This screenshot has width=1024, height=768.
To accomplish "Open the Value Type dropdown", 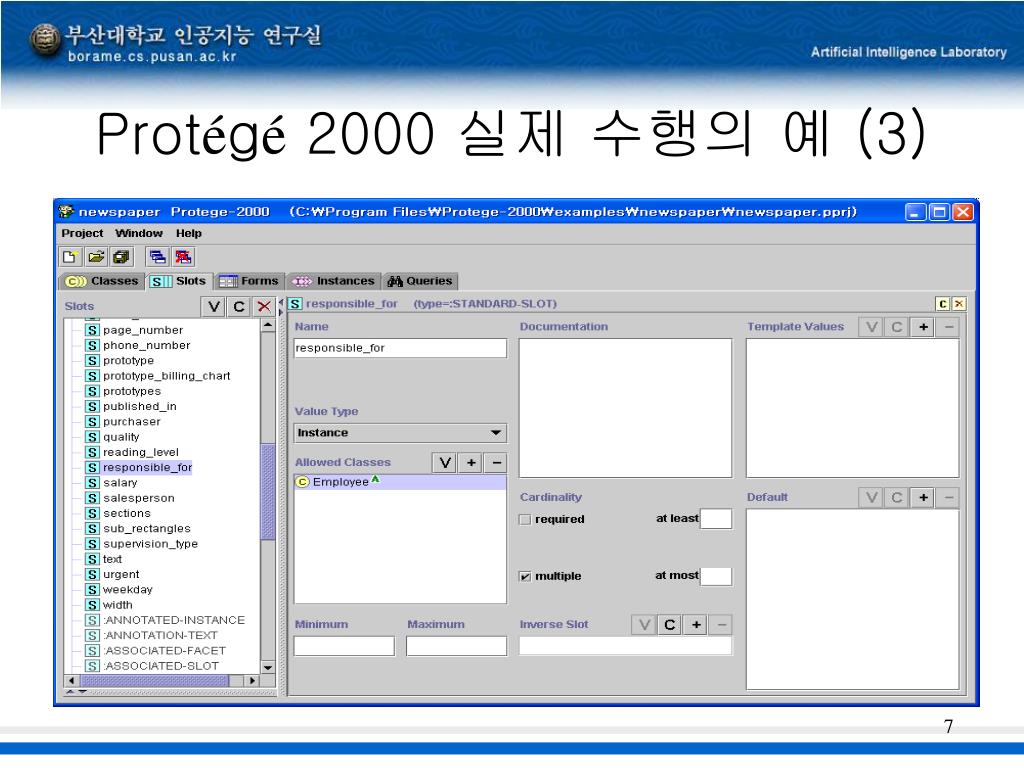I will 400,433.
